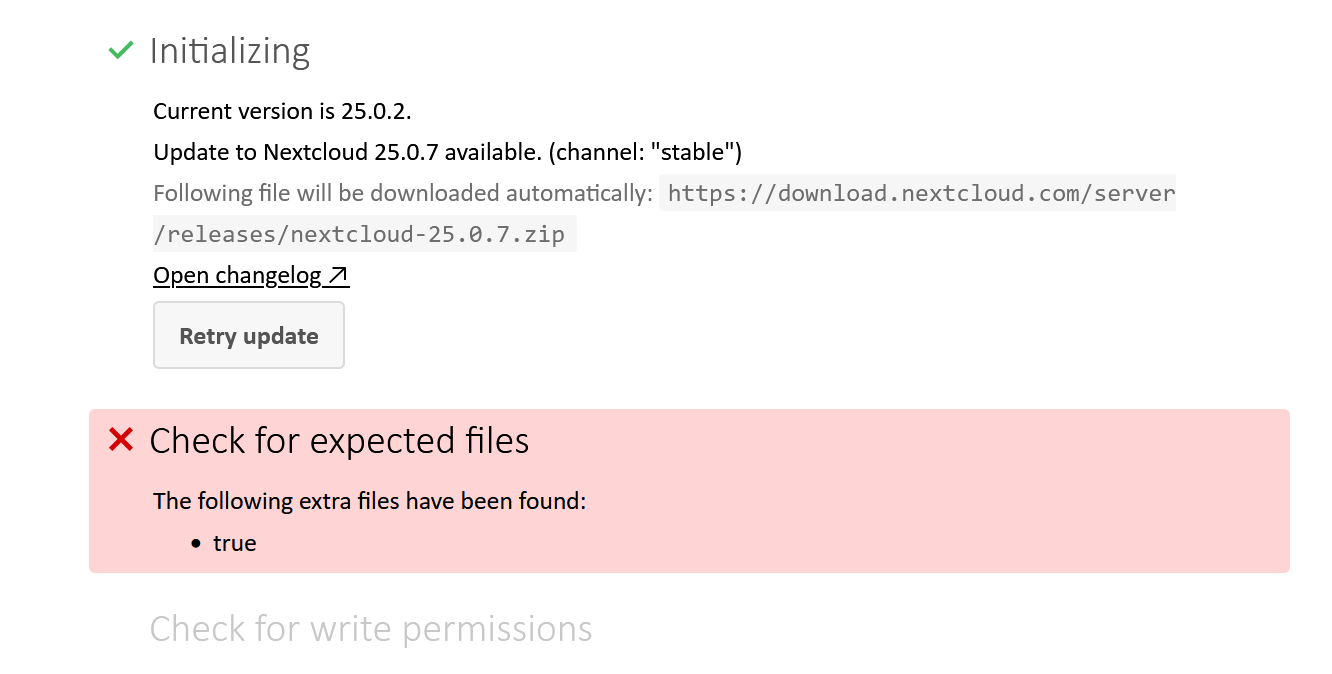Screen dimensions: 1332x674
Task: Click the Initializing step heading
Action: (229, 51)
